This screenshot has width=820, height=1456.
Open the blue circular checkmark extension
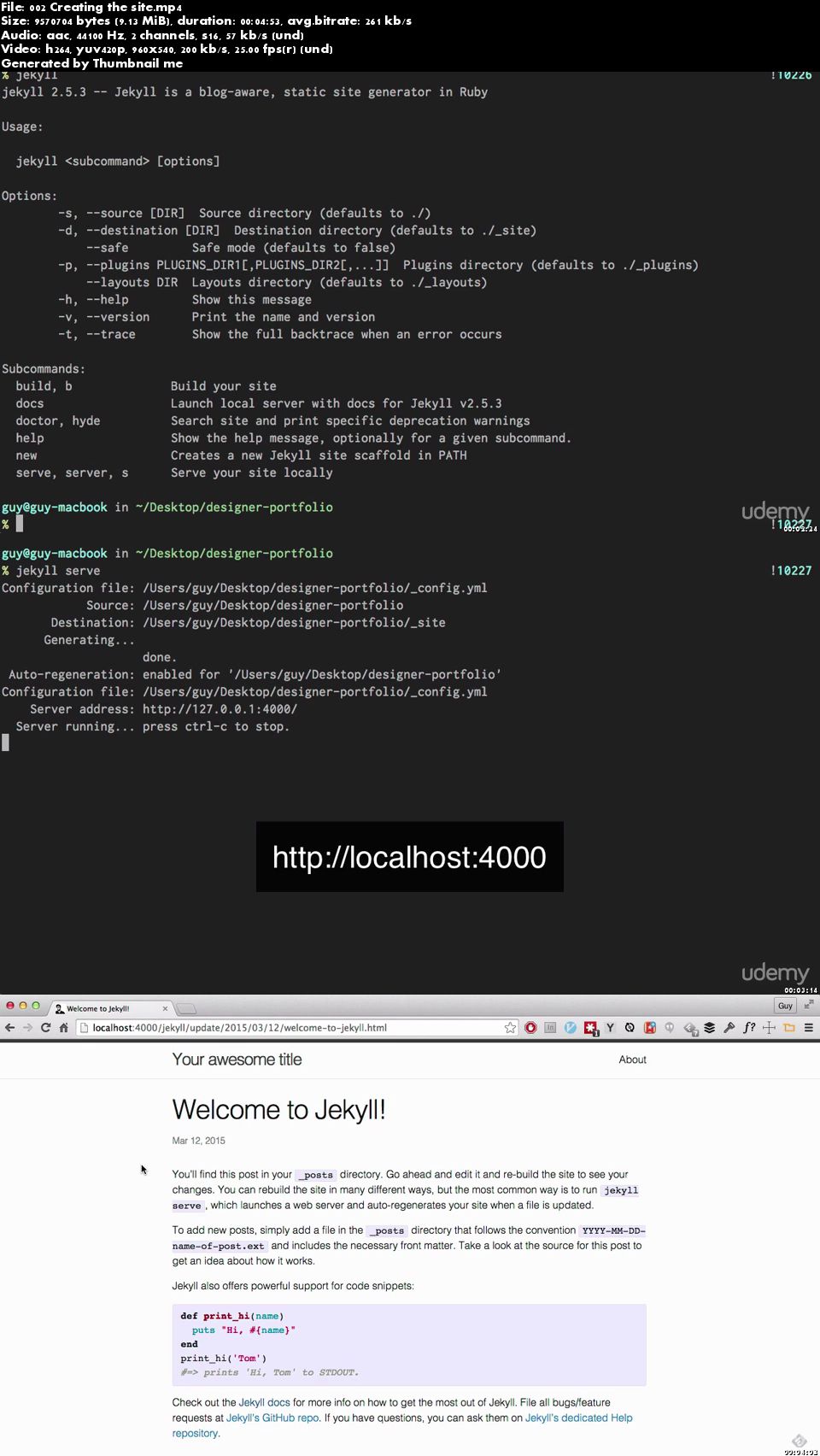570,1028
